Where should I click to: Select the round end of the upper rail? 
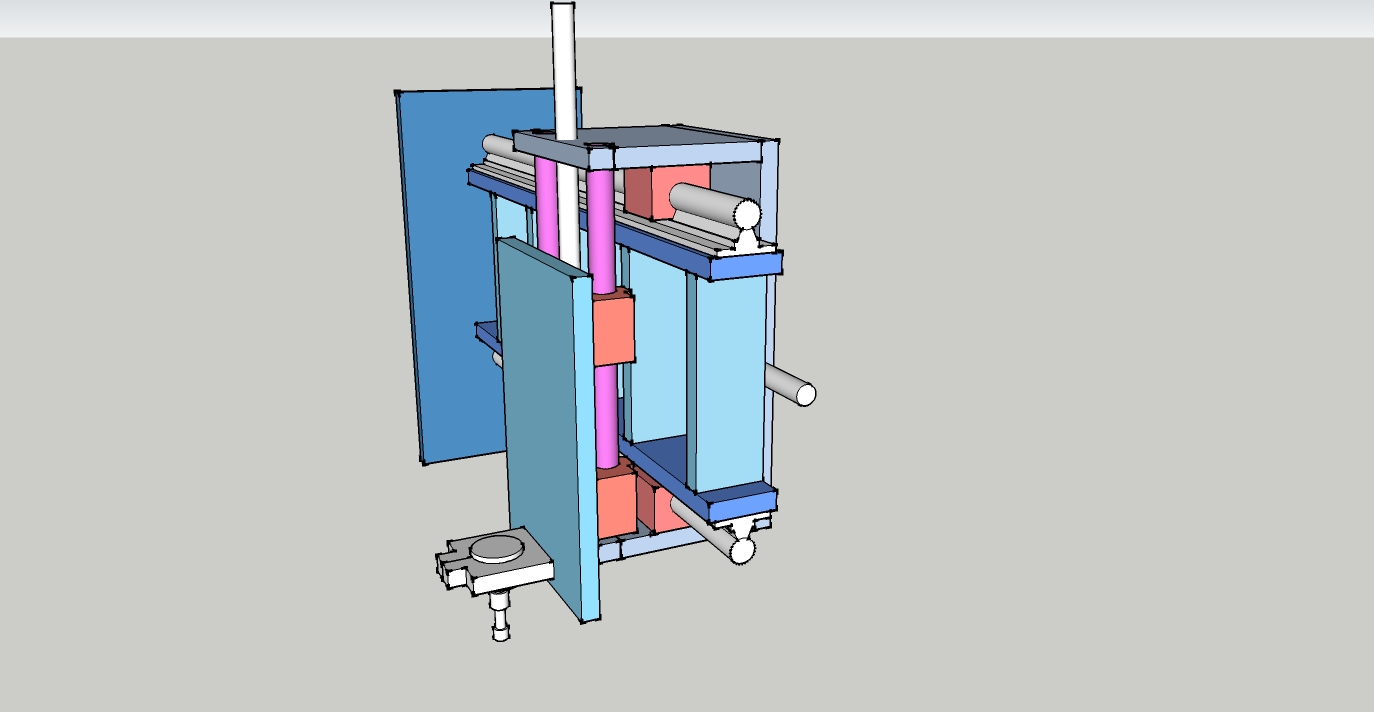(x=745, y=215)
